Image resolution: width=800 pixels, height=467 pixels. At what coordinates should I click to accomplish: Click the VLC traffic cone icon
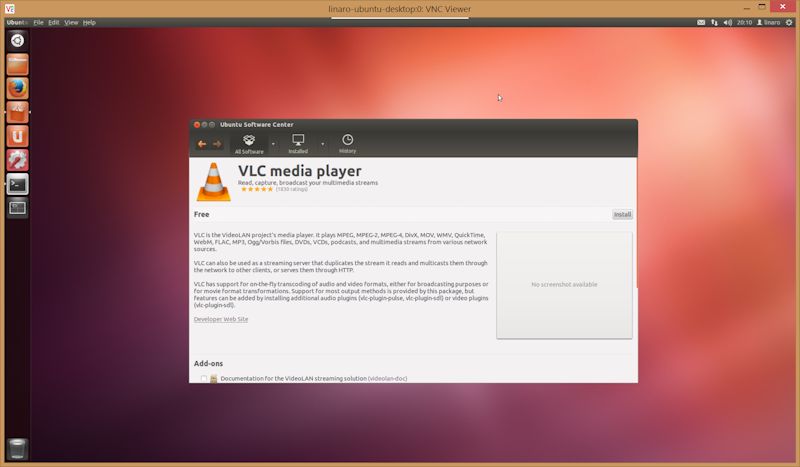tap(214, 182)
